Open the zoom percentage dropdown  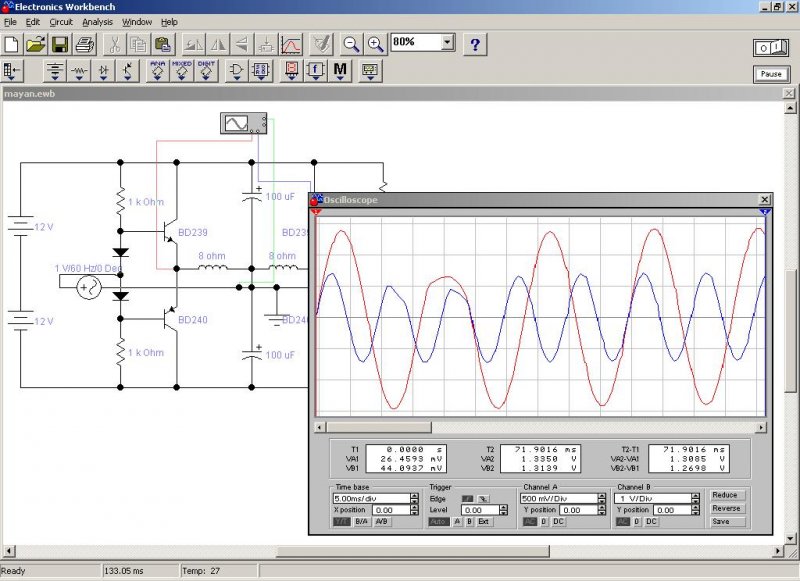[x=446, y=43]
